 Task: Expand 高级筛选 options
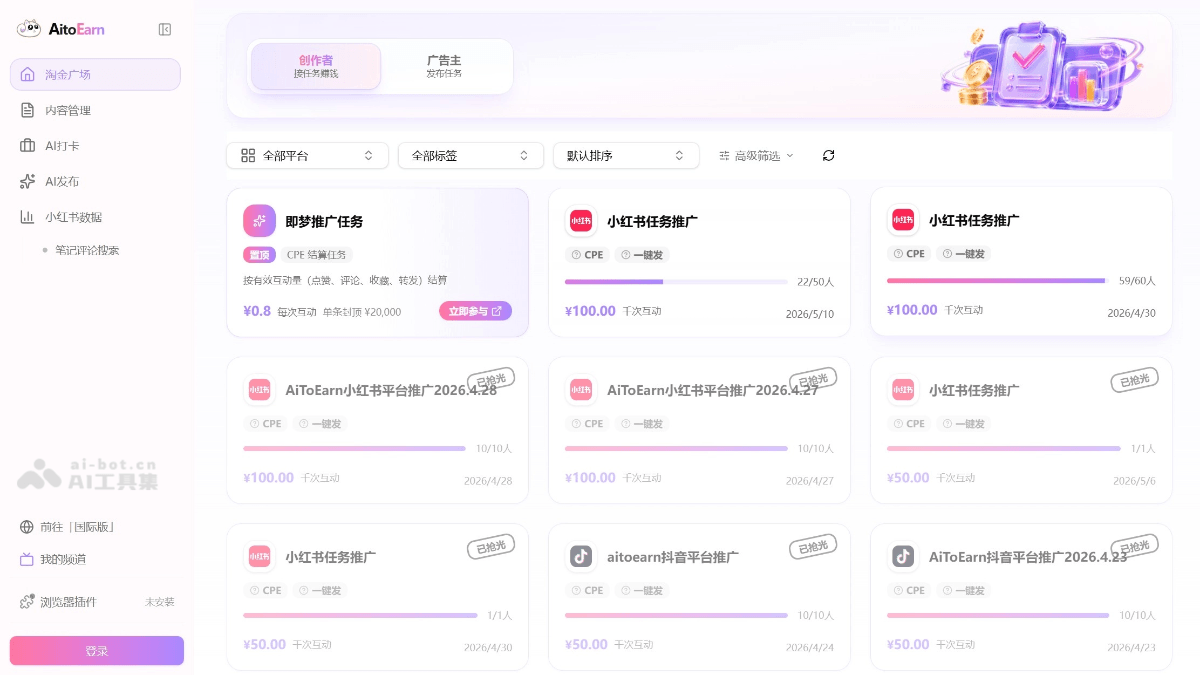tap(756, 156)
